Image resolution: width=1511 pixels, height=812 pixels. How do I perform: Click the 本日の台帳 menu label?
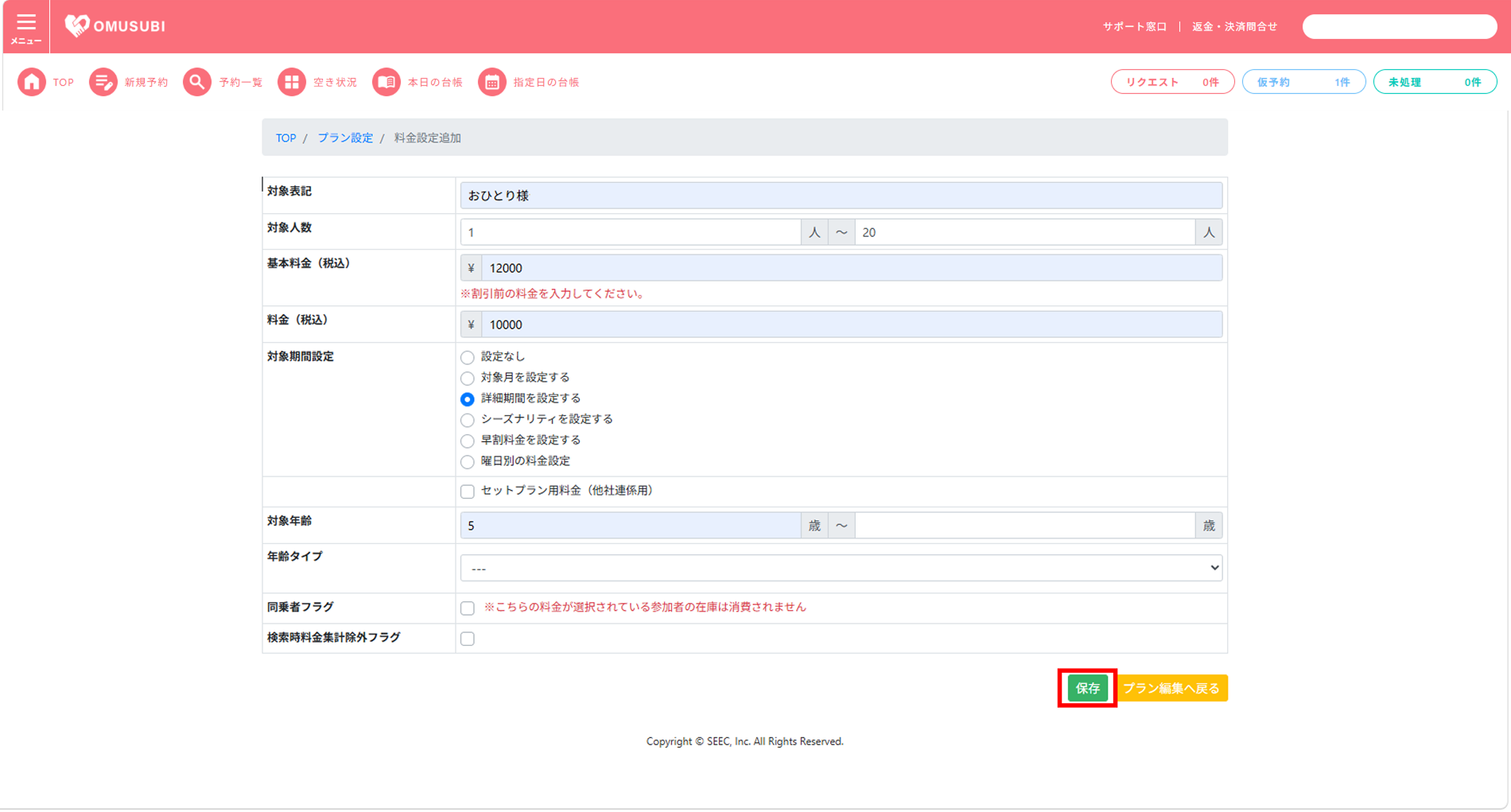[x=435, y=82]
